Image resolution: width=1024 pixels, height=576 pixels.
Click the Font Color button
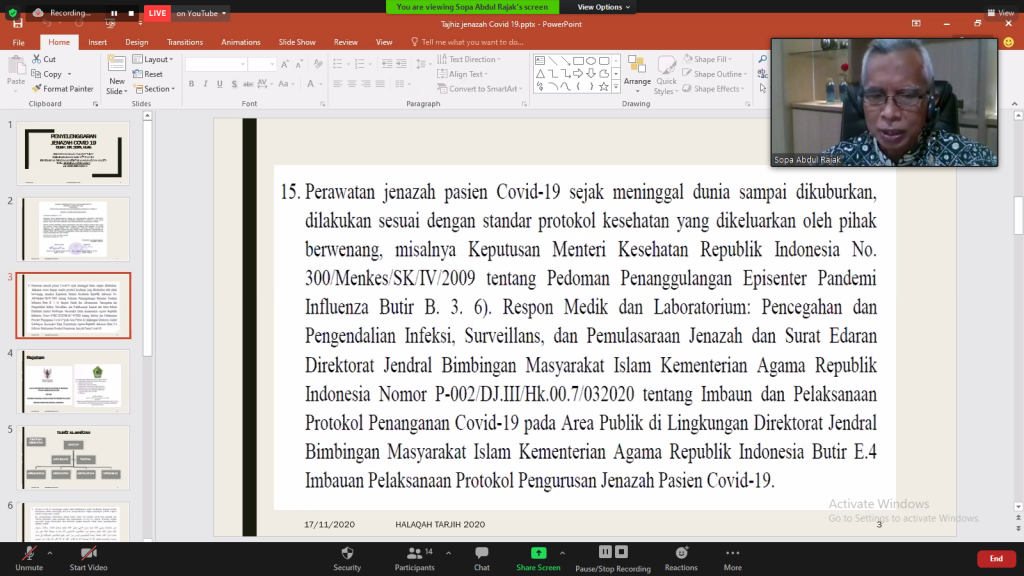tap(312, 84)
